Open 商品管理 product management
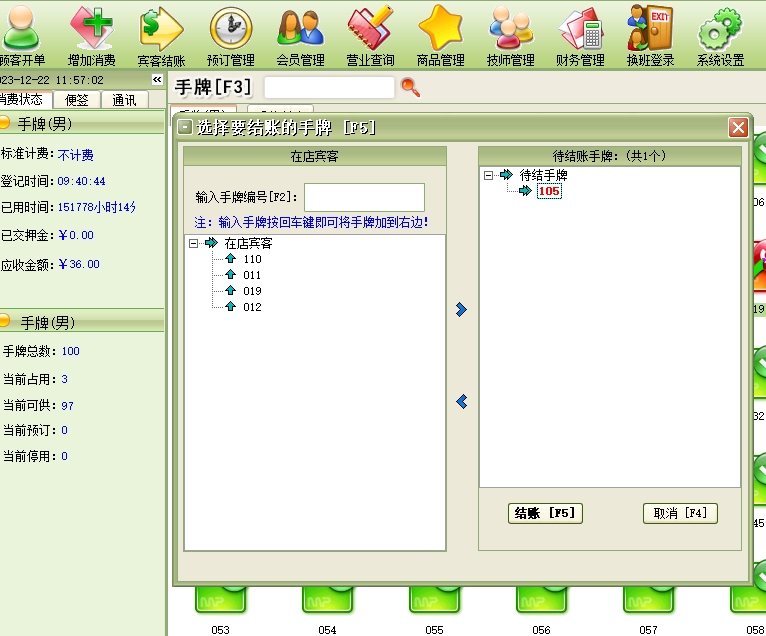Screen dimensions: 766x636 [x=440, y=33]
